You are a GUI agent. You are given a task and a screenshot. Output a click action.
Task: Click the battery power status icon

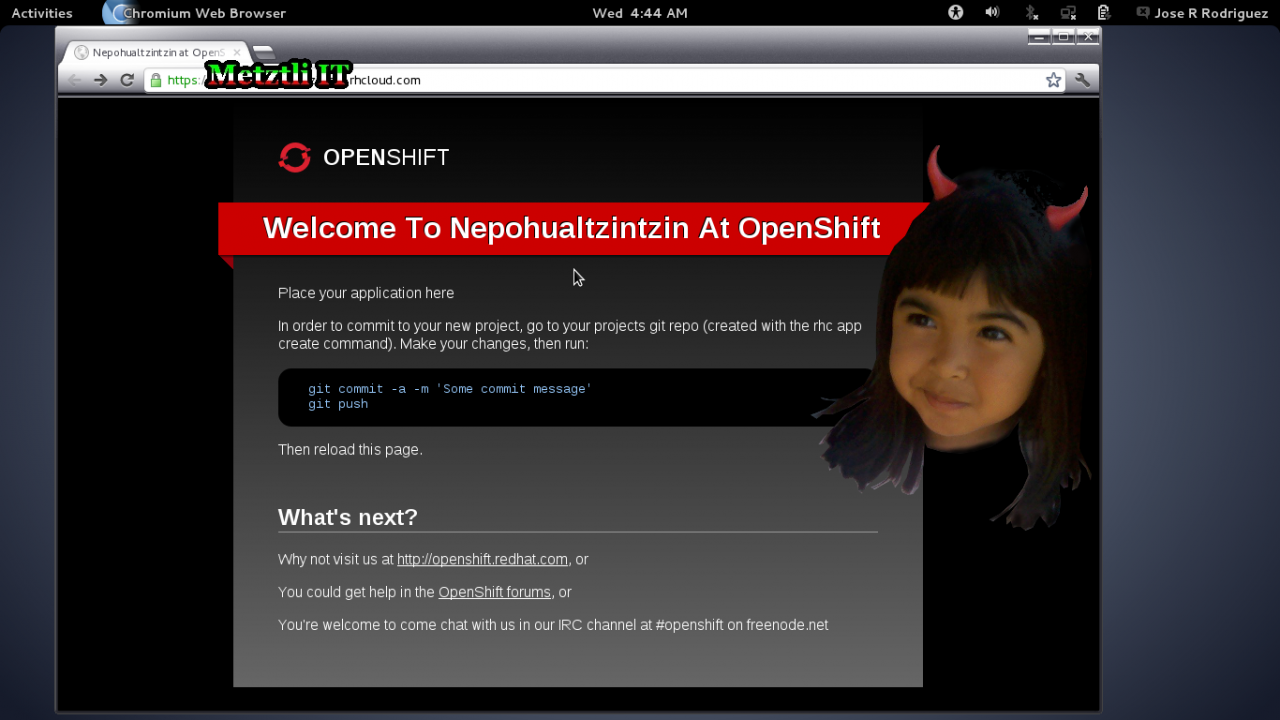coord(1104,13)
